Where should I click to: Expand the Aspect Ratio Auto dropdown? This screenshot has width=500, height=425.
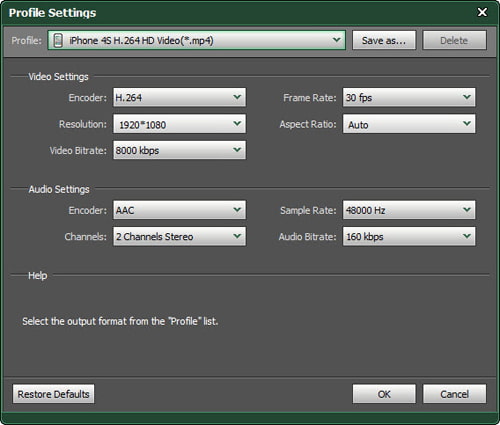pyautogui.click(x=409, y=124)
